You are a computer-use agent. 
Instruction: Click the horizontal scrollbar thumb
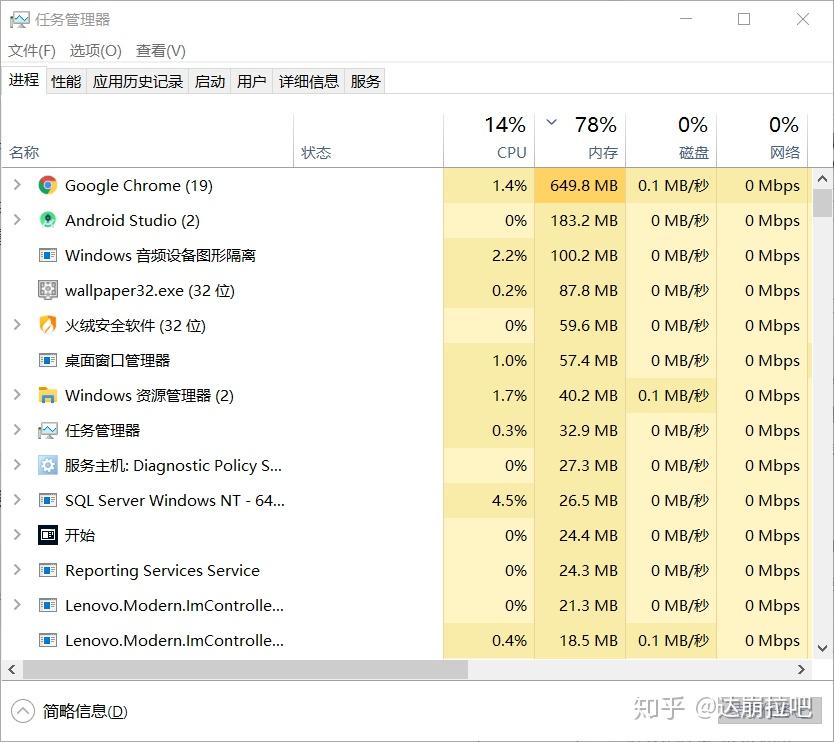[245, 670]
